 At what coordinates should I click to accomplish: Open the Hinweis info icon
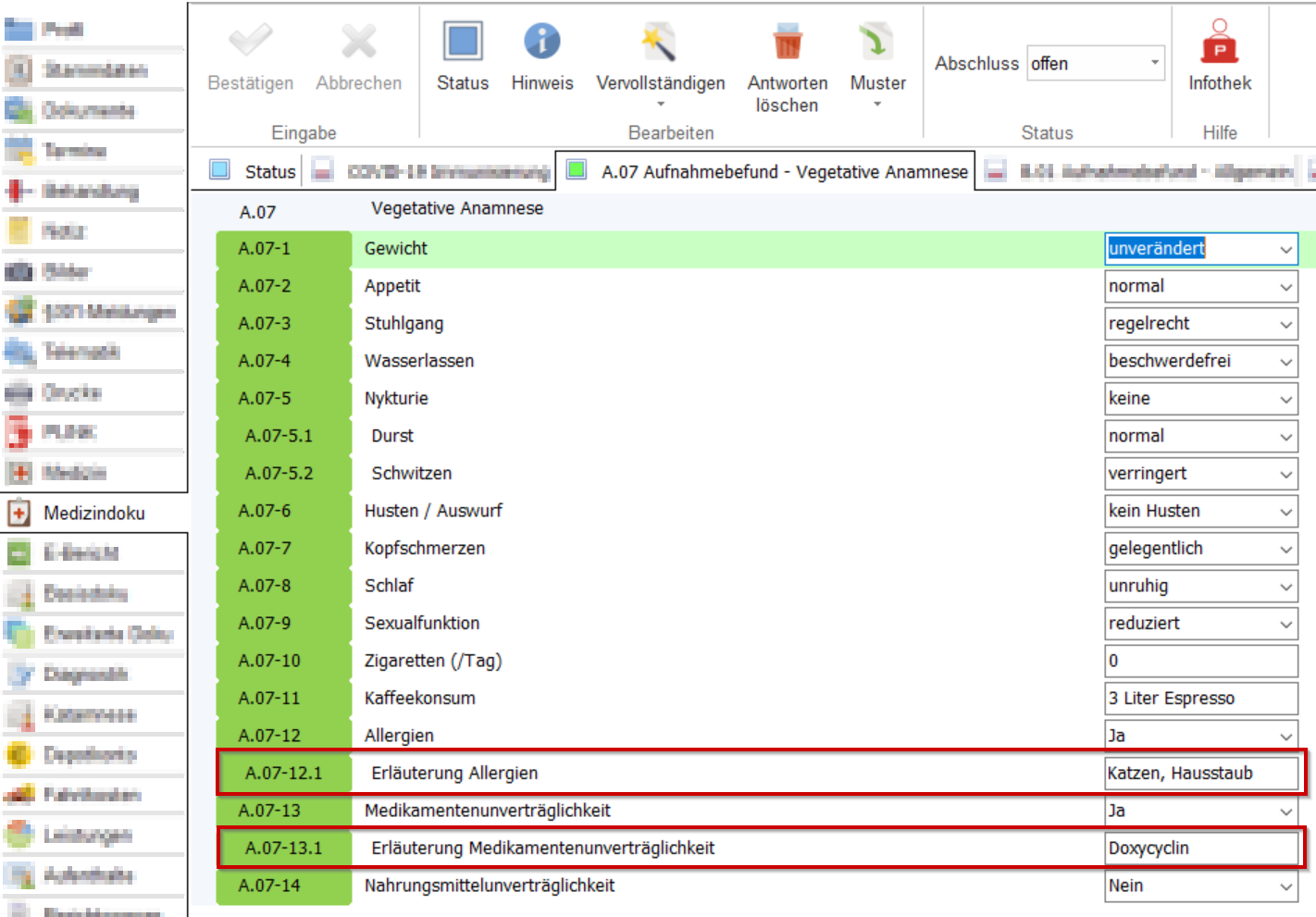tap(541, 43)
